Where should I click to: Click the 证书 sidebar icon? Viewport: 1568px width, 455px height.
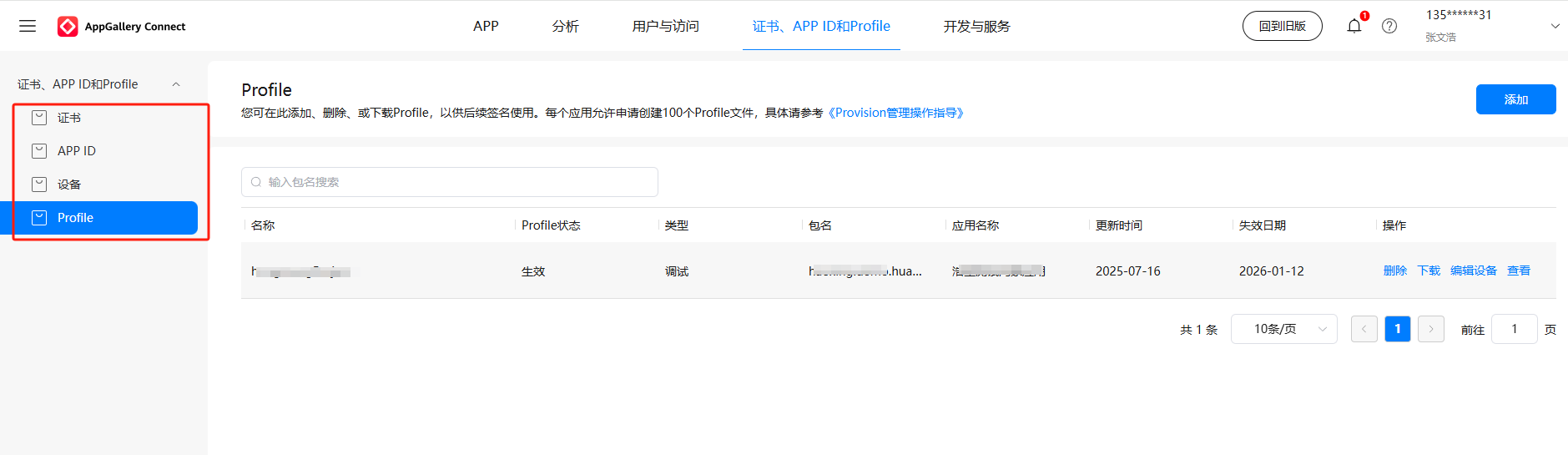(x=39, y=118)
